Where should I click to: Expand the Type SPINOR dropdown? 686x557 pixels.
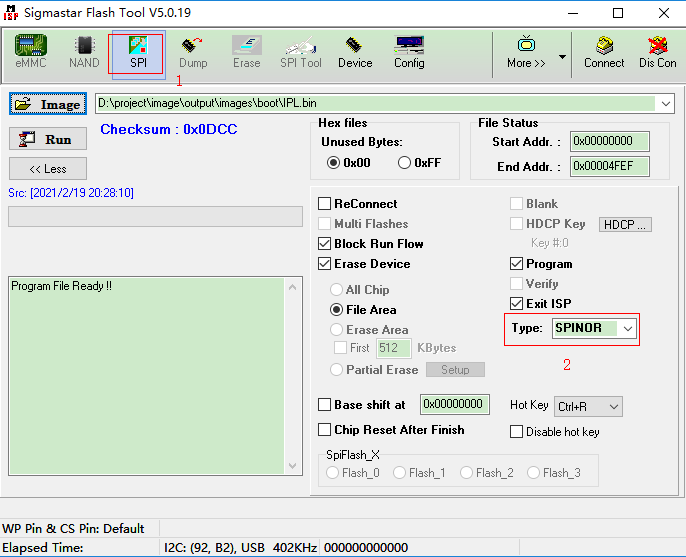[x=627, y=328]
